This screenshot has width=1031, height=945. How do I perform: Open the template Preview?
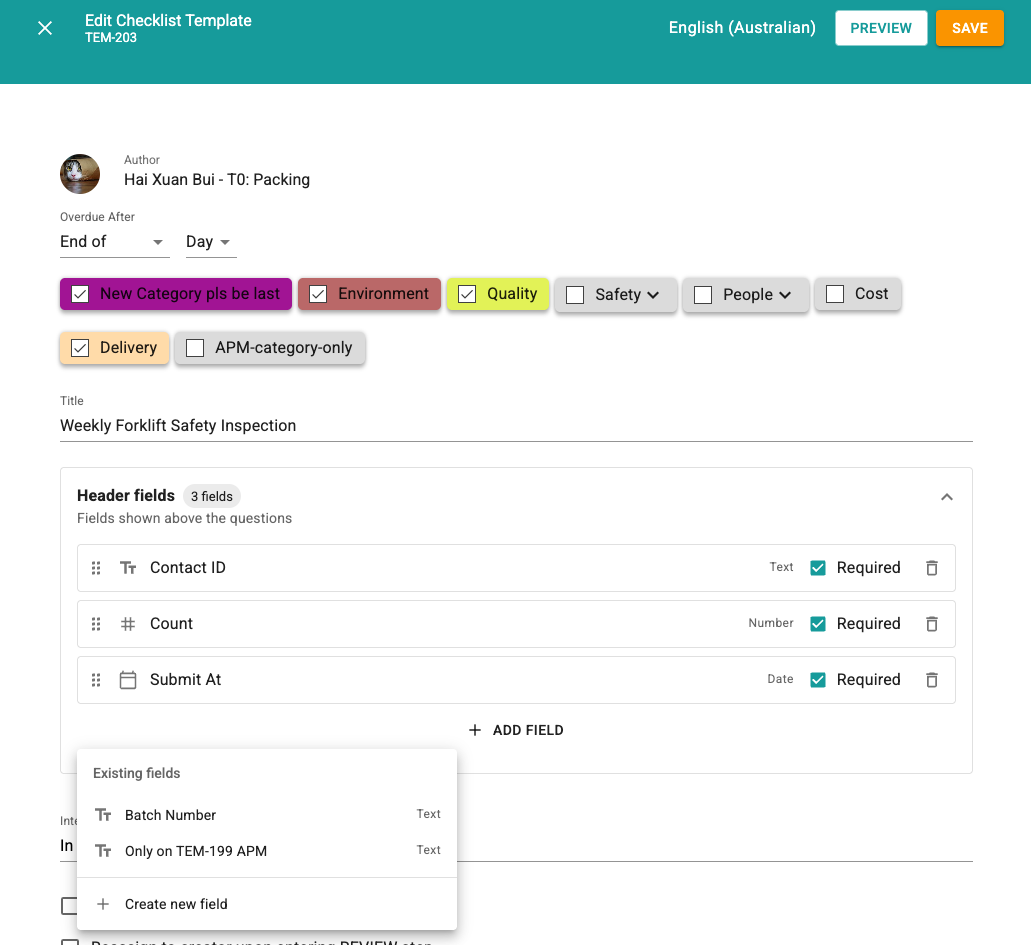click(881, 28)
